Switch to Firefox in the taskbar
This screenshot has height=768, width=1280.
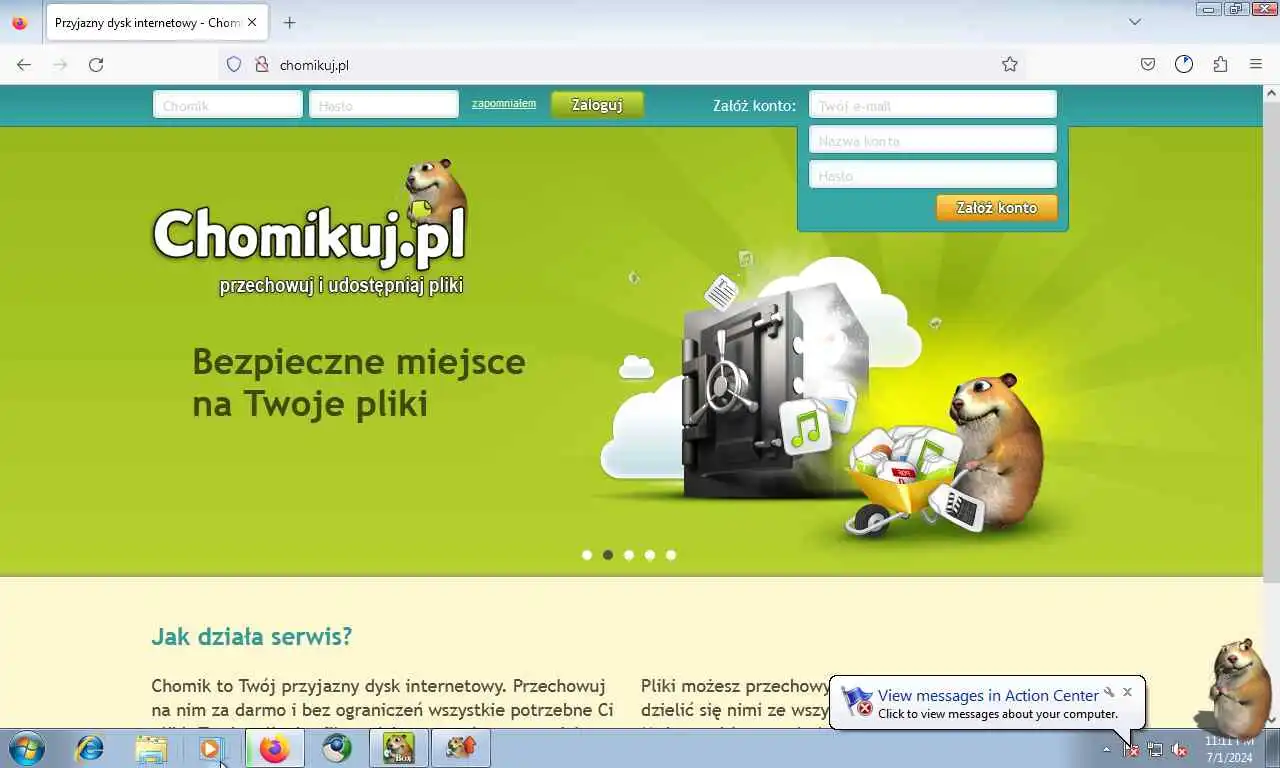(274, 748)
